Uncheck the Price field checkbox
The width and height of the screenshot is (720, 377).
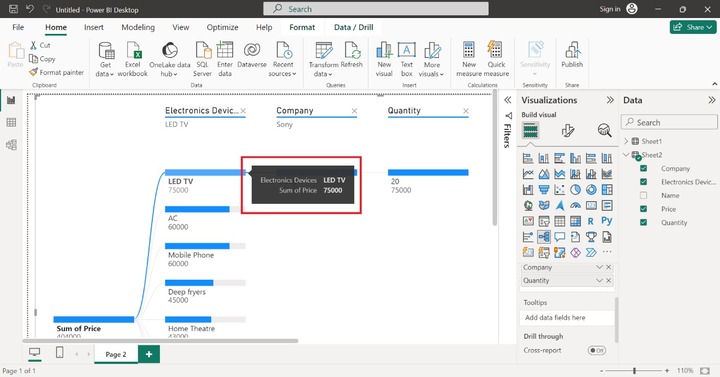coord(643,209)
